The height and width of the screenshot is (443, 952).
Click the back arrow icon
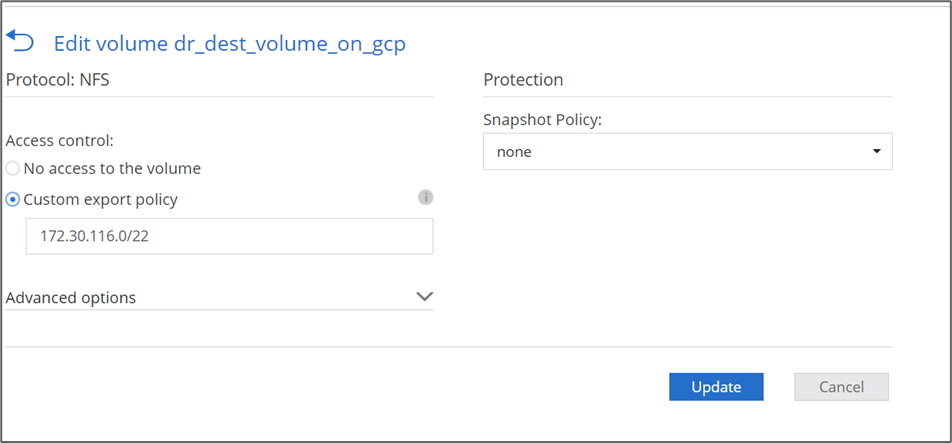[x=20, y=40]
